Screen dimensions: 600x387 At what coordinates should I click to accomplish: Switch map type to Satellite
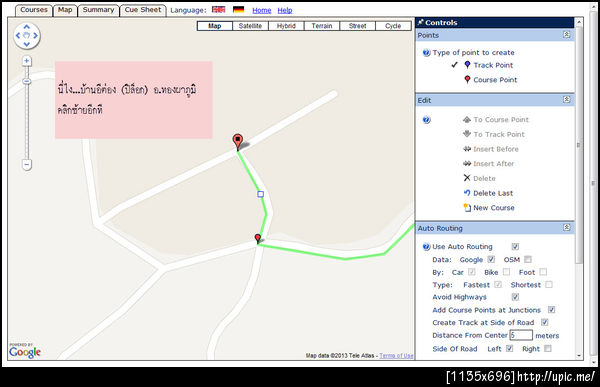click(250, 26)
